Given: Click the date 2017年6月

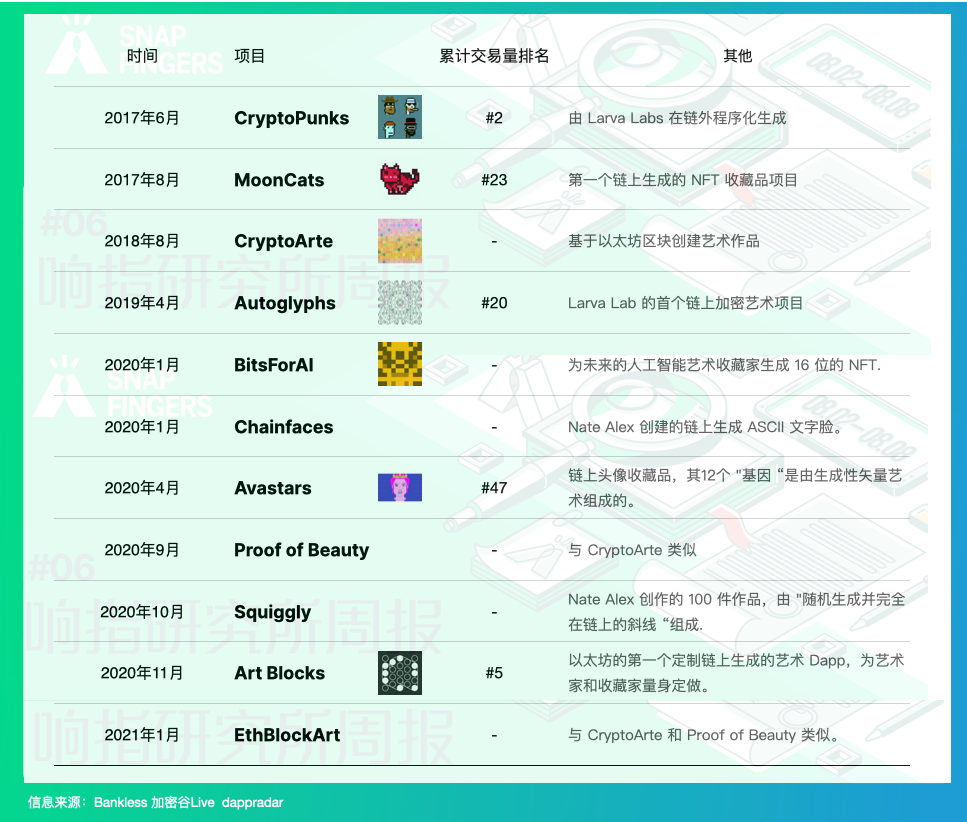Looking at the screenshot, I should (x=142, y=118).
